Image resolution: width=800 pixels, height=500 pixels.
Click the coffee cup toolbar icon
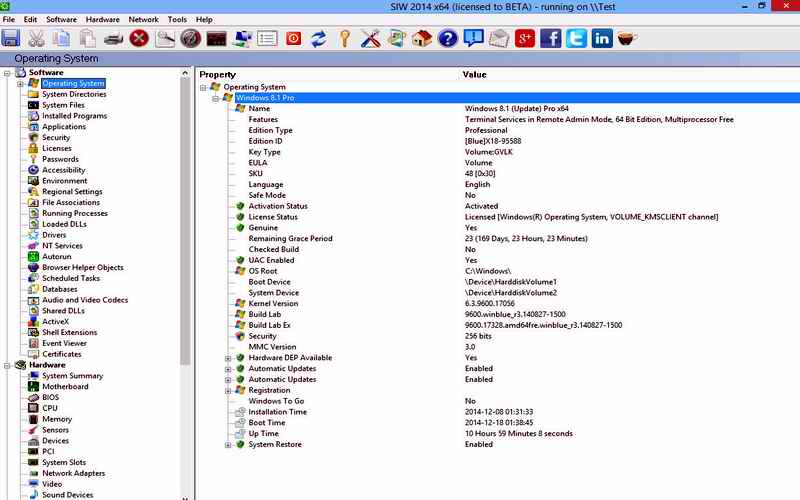[628, 39]
